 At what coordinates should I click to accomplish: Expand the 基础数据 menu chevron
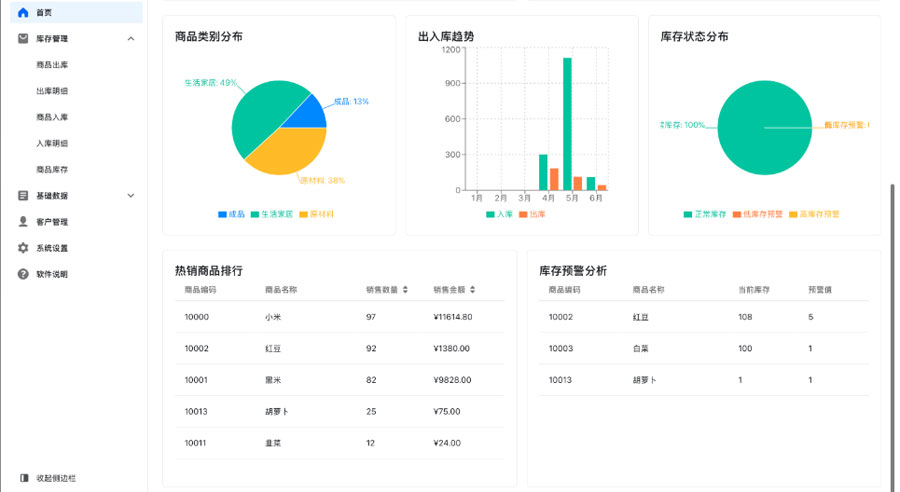131,196
